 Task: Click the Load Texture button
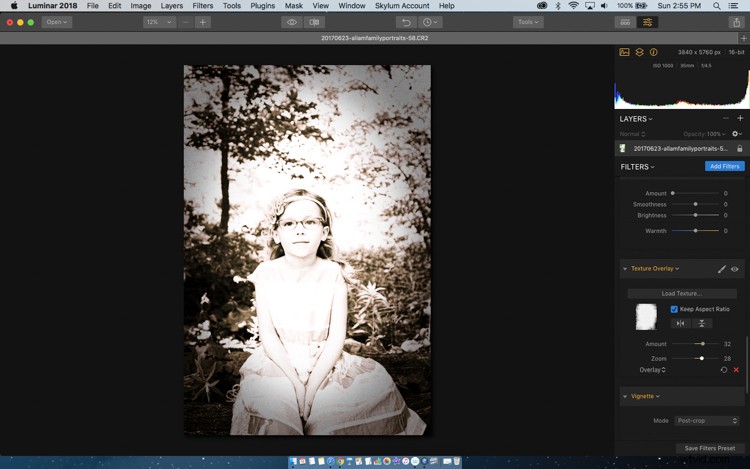682,294
